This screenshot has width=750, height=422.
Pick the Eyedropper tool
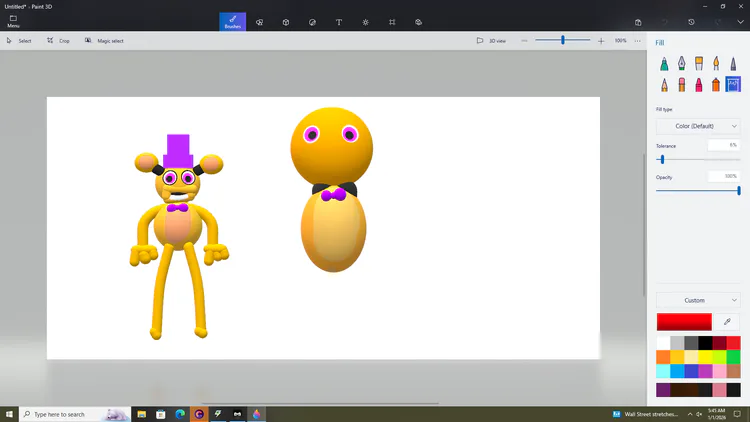727,322
